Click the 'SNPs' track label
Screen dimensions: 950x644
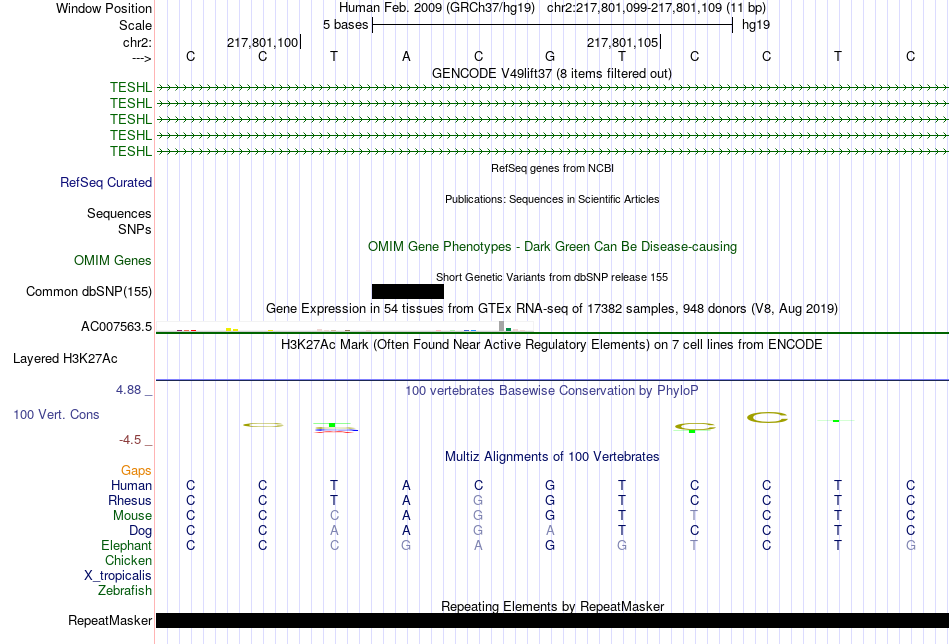click(135, 230)
